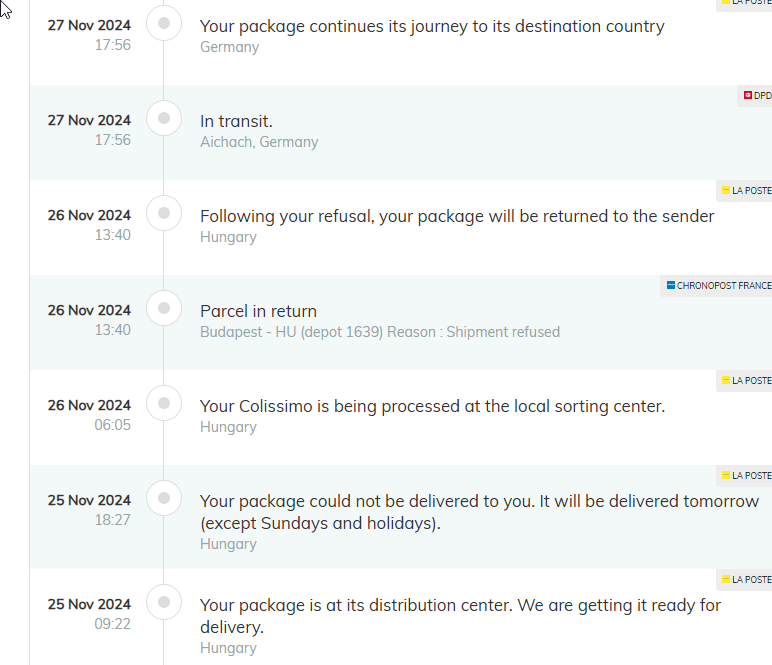Click the 26 Nov 2024 06:05 date label

point(89,414)
